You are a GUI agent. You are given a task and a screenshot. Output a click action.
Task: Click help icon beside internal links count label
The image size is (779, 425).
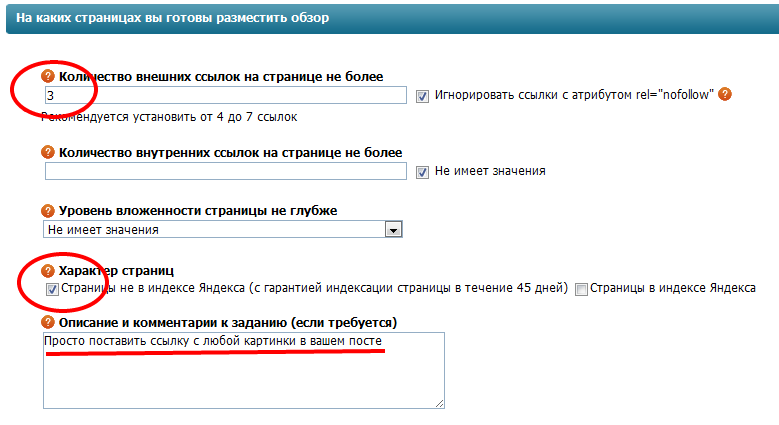tap(47, 152)
